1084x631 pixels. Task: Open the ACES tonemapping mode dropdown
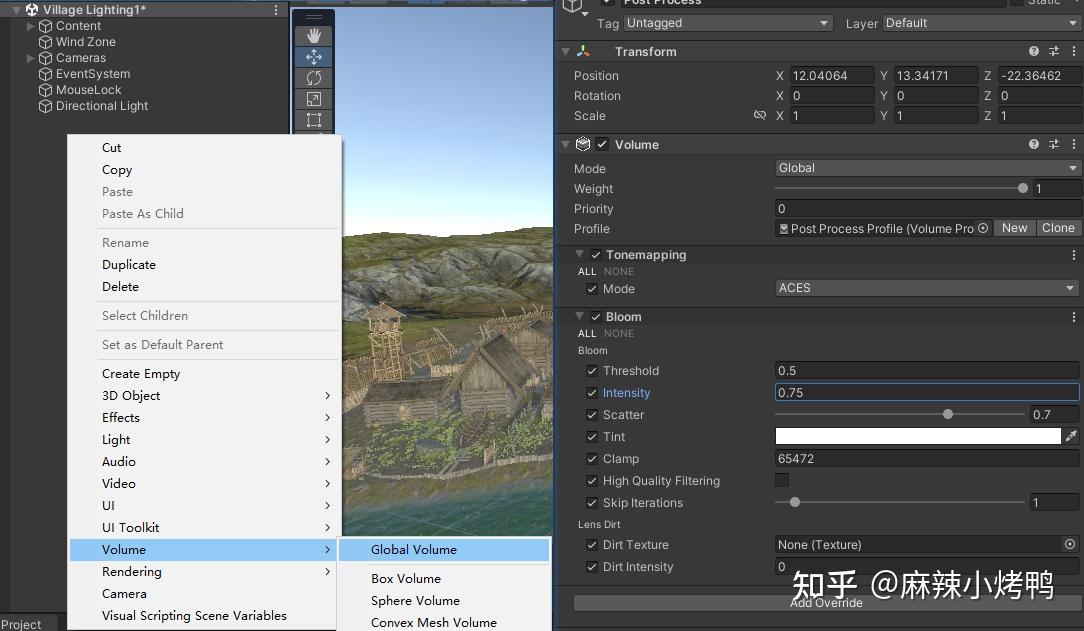tap(926, 287)
